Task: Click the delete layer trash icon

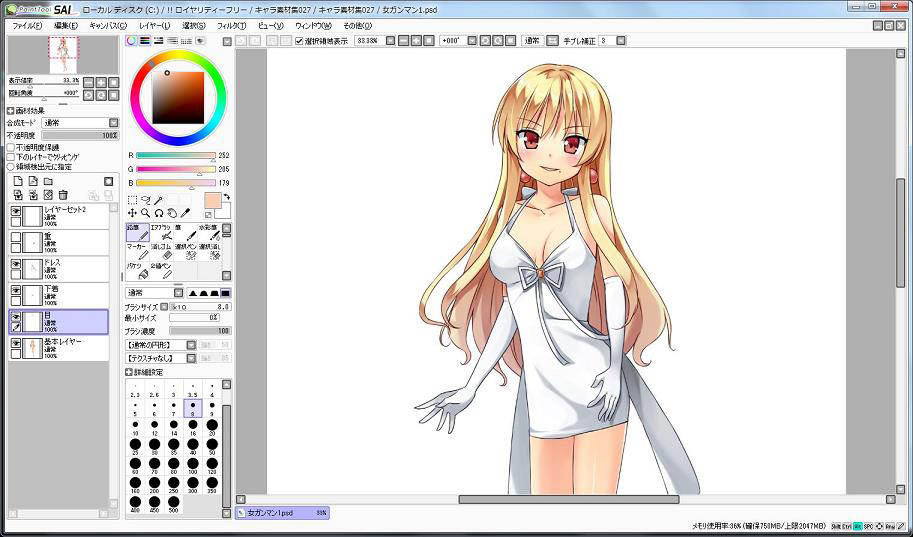Action: [62, 195]
